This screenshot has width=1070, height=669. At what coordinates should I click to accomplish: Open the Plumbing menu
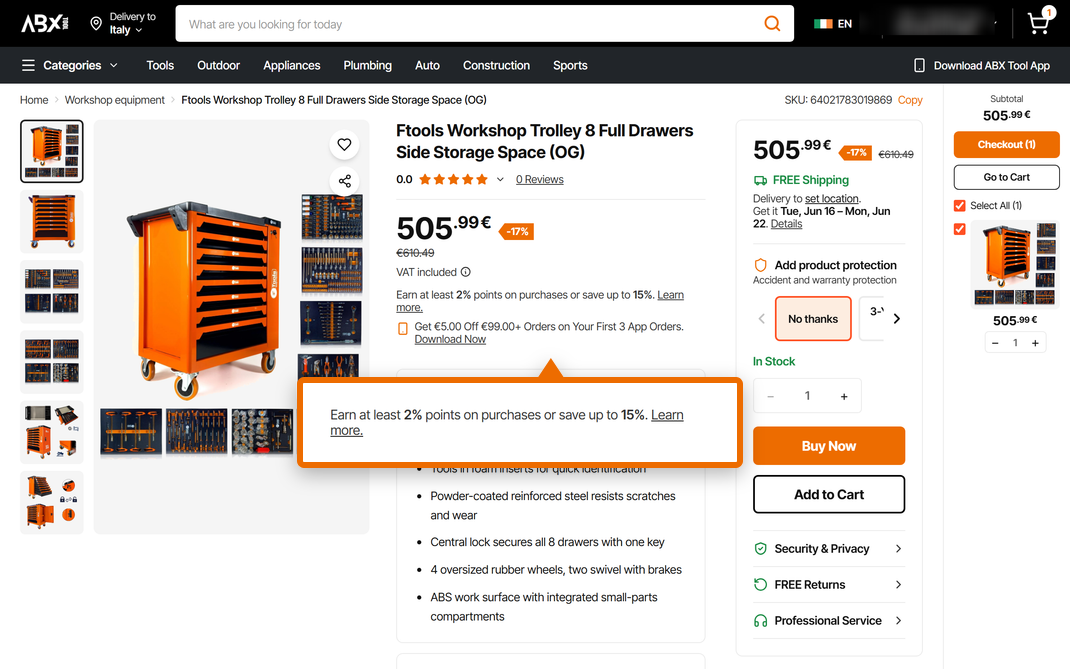367,66
